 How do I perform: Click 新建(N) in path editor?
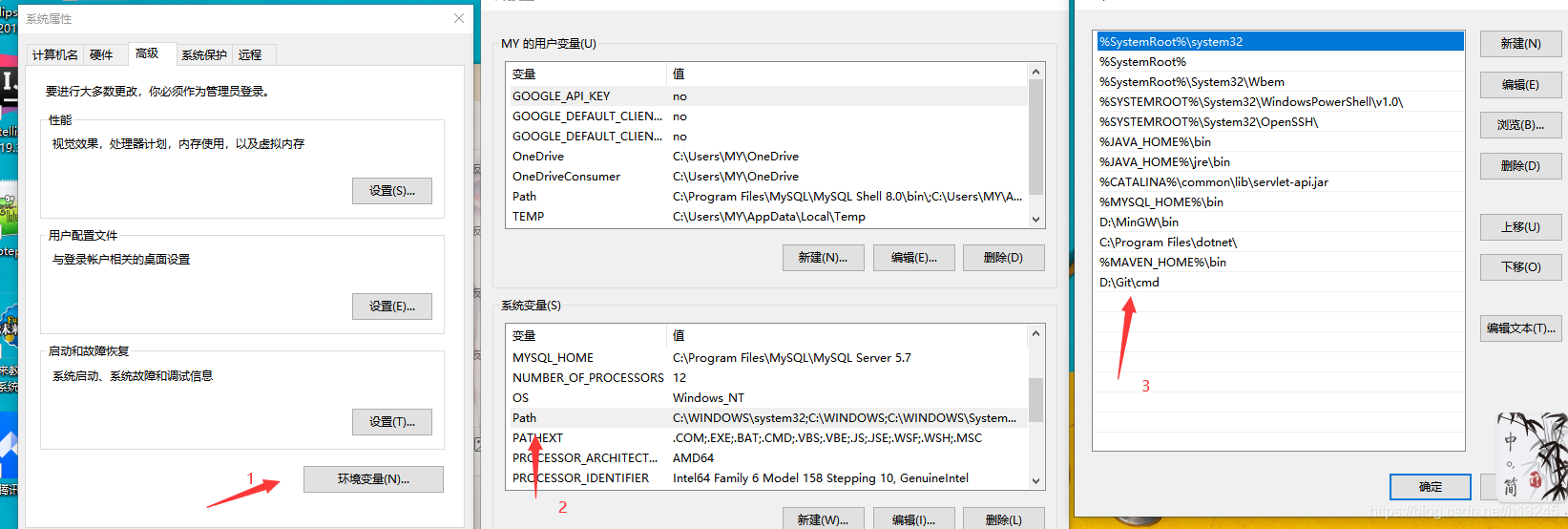1520,44
